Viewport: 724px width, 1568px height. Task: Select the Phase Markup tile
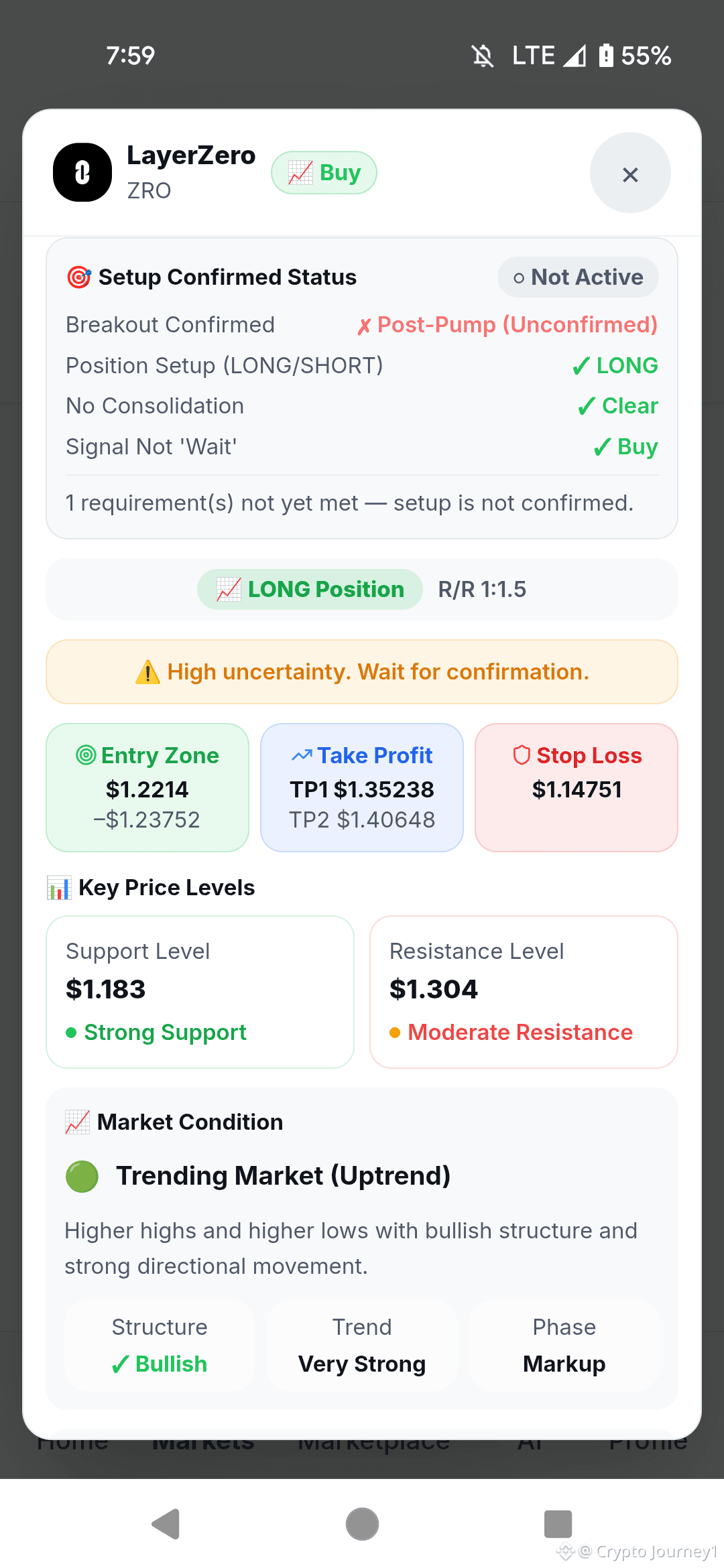click(564, 1345)
